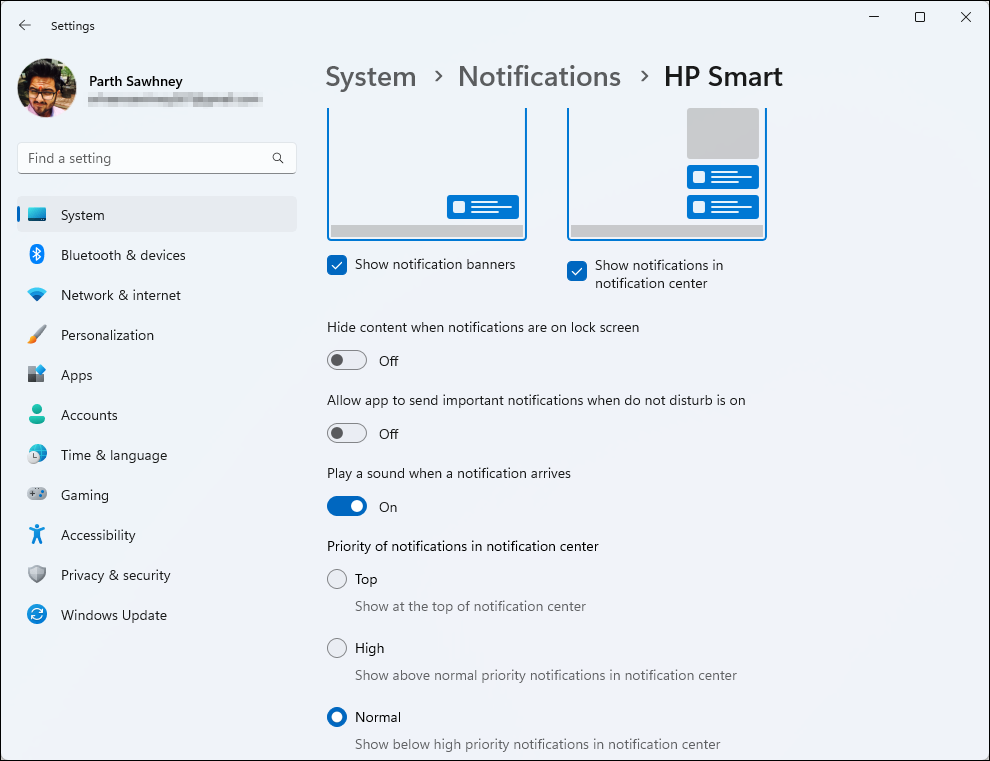Enable Hide content when notifications on lock screen
Image resolution: width=990 pixels, height=761 pixels.
coord(347,360)
